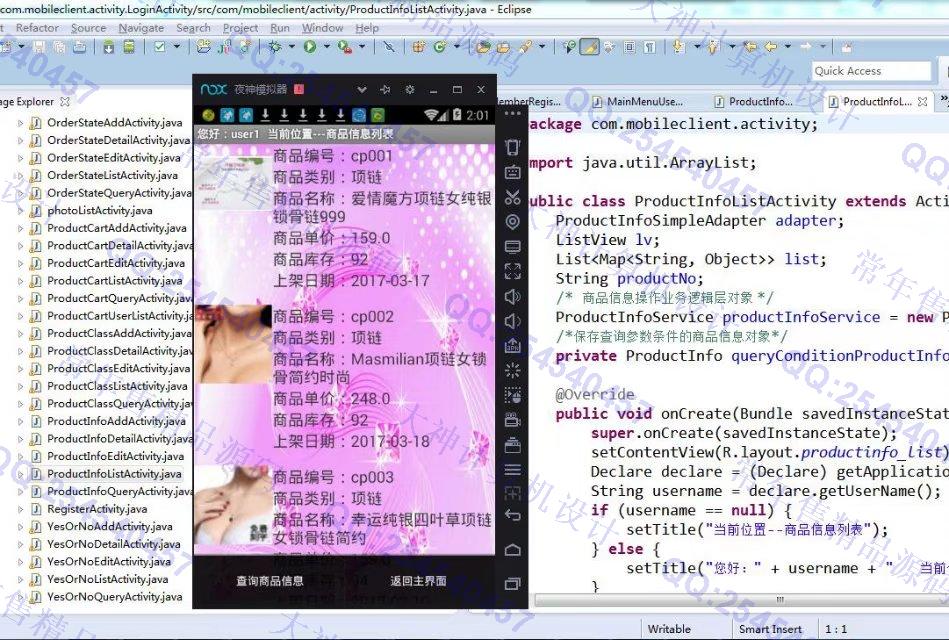The image size is (949, 640).
Task: Click the Last Edit Location arrow icon
Action: [x=750, y=47]
